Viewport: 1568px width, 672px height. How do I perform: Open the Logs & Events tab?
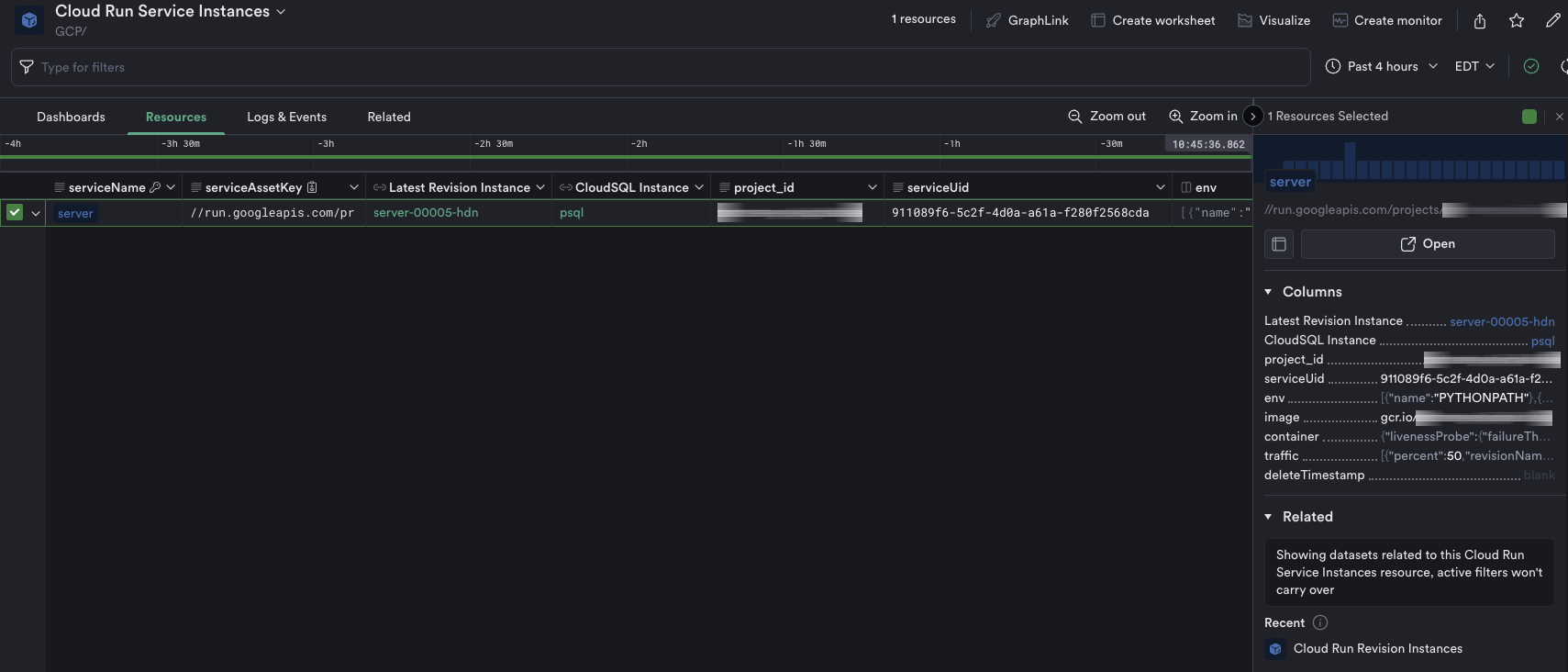tap(287, 117)
